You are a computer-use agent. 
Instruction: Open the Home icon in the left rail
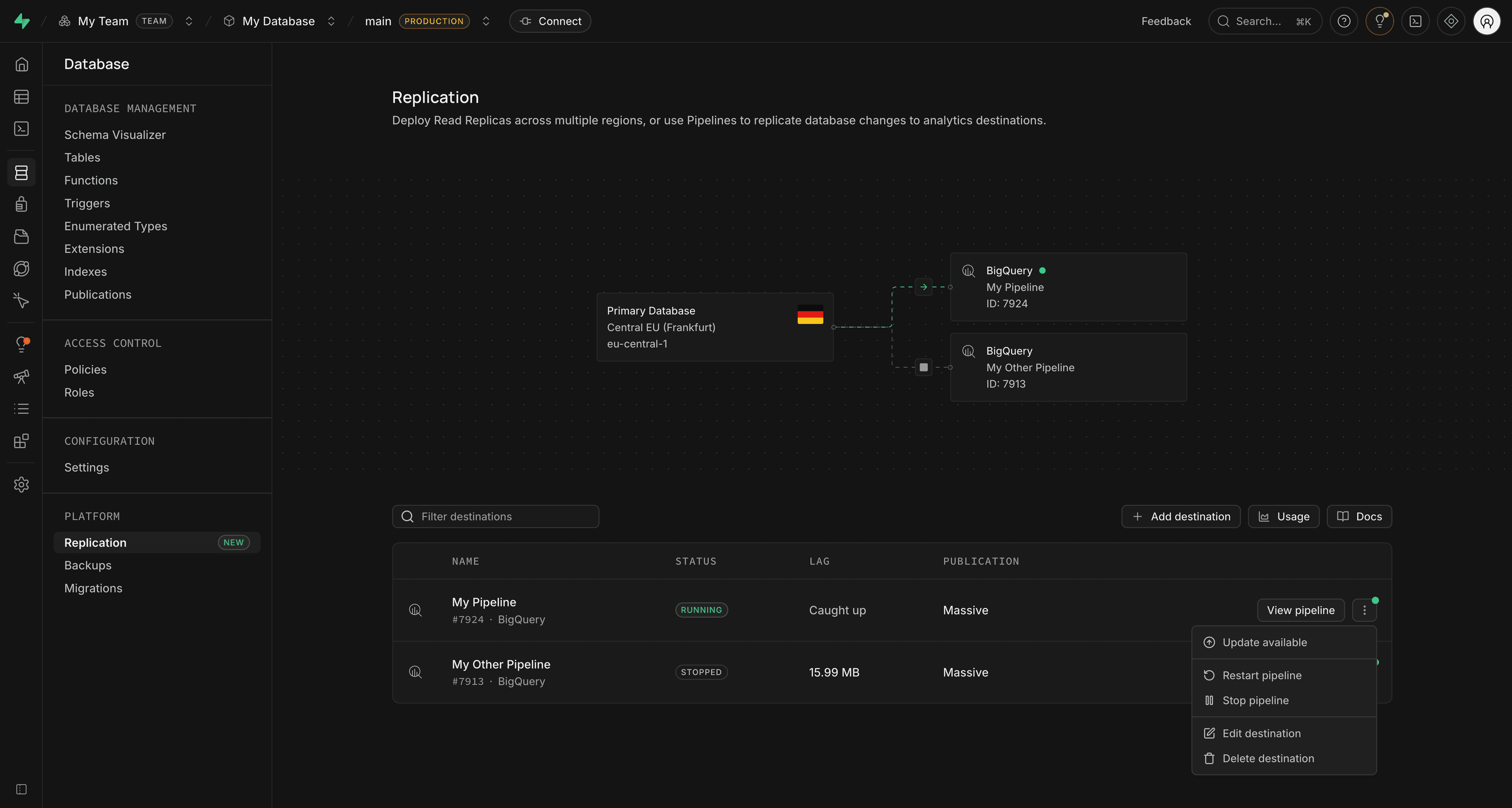pyautogui.click(x=22, y=65)
